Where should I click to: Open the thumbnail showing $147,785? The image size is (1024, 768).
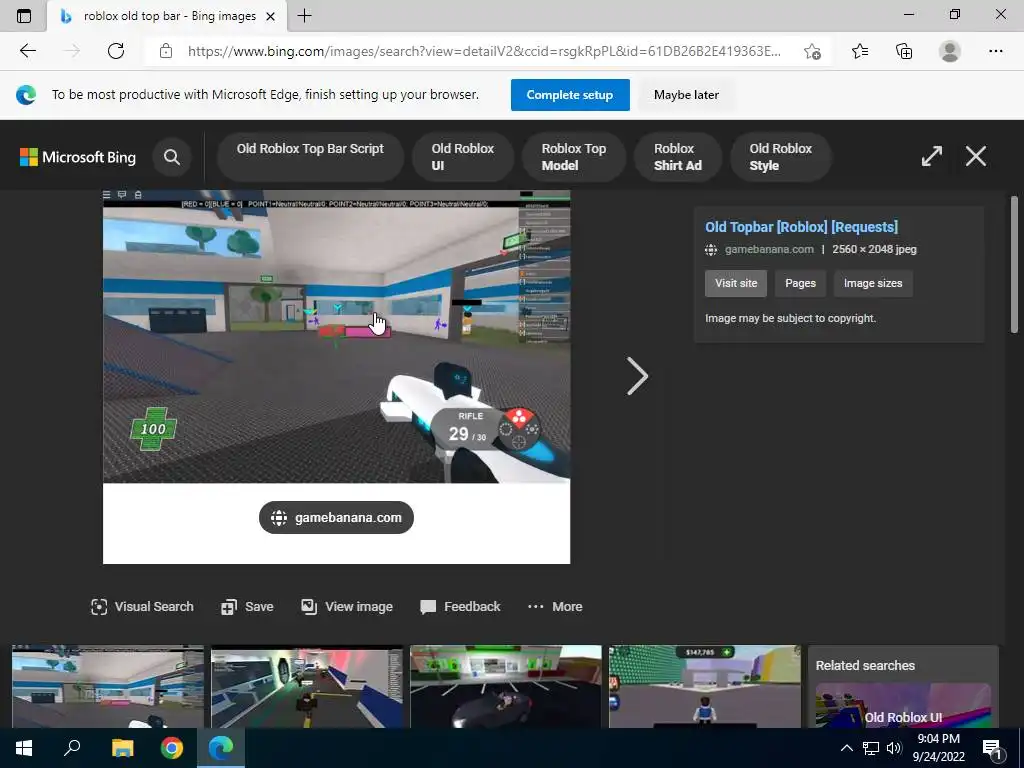click(705, 686)
